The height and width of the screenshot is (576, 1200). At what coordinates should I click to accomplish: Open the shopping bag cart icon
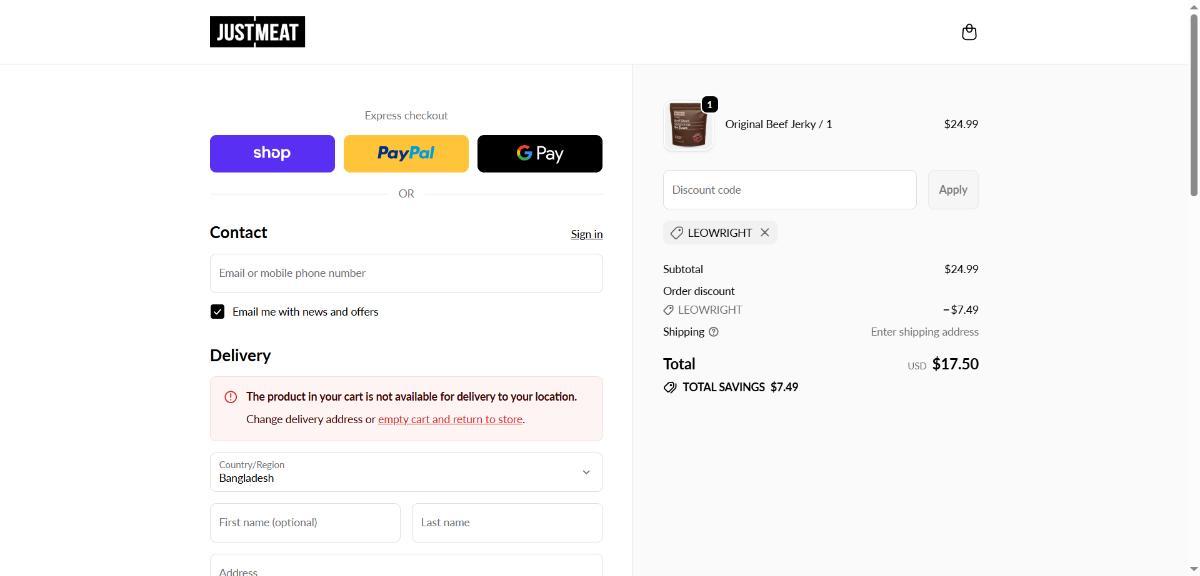click(968, 32)
